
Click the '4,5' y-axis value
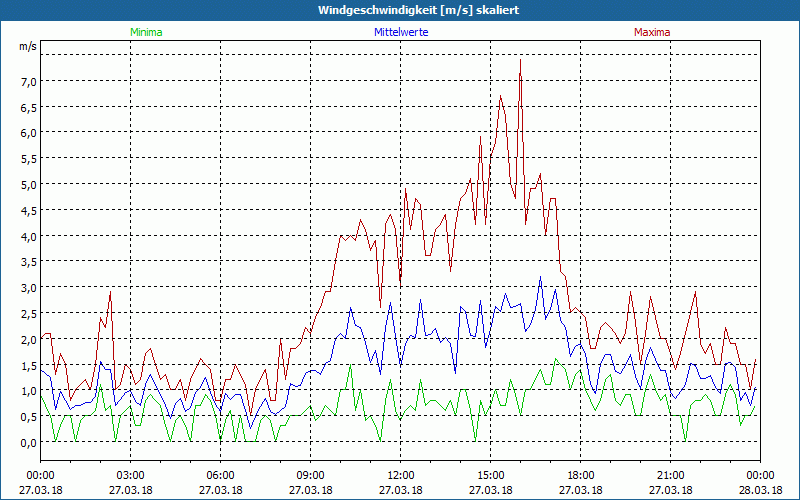[x=28, y=210]
